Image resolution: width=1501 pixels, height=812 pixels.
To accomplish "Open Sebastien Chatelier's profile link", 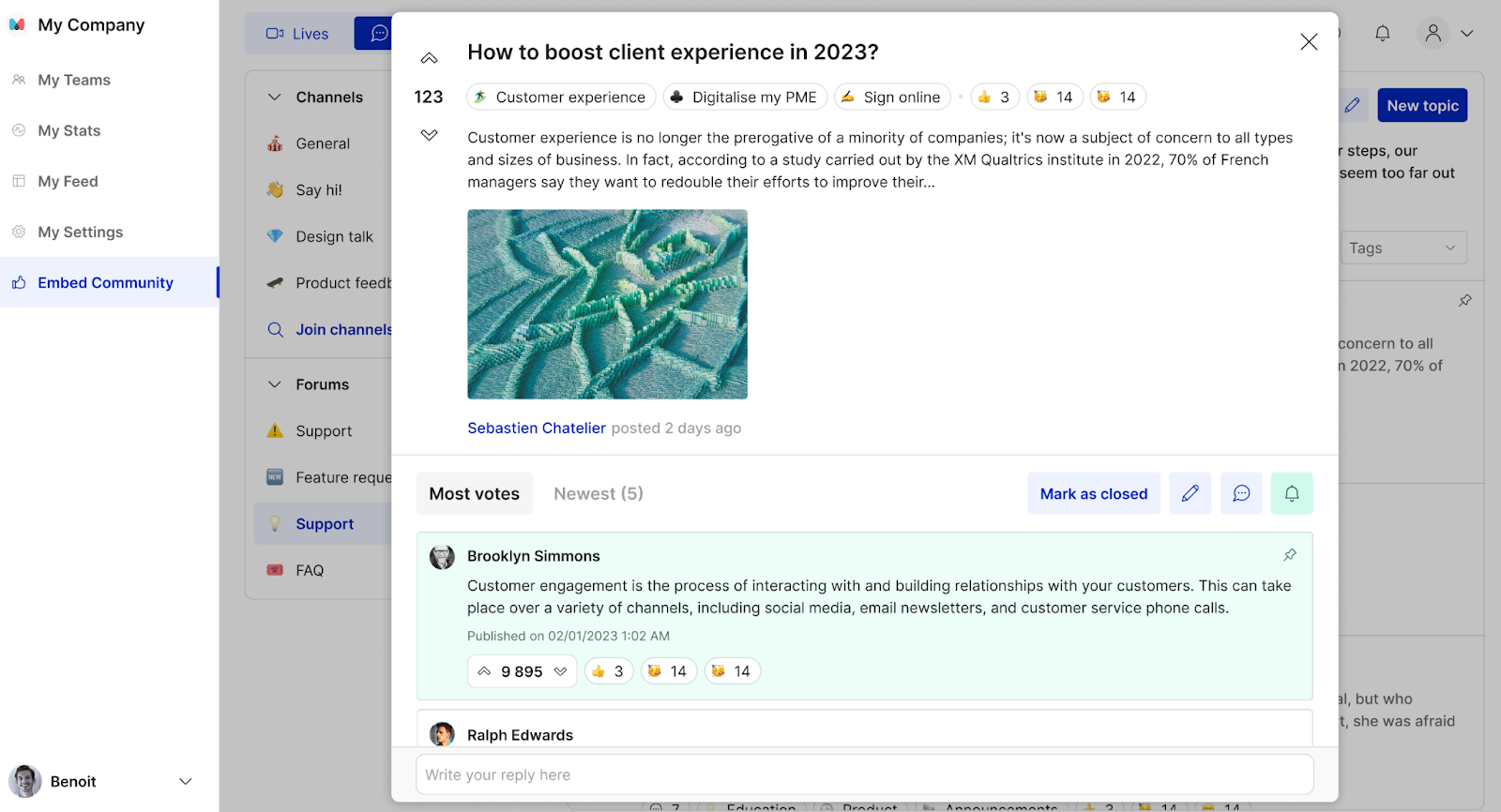I will pyautogui.click(x=537, y=428).
